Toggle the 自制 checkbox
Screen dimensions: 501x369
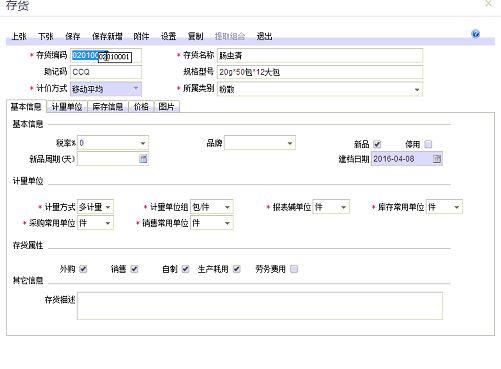185,269
